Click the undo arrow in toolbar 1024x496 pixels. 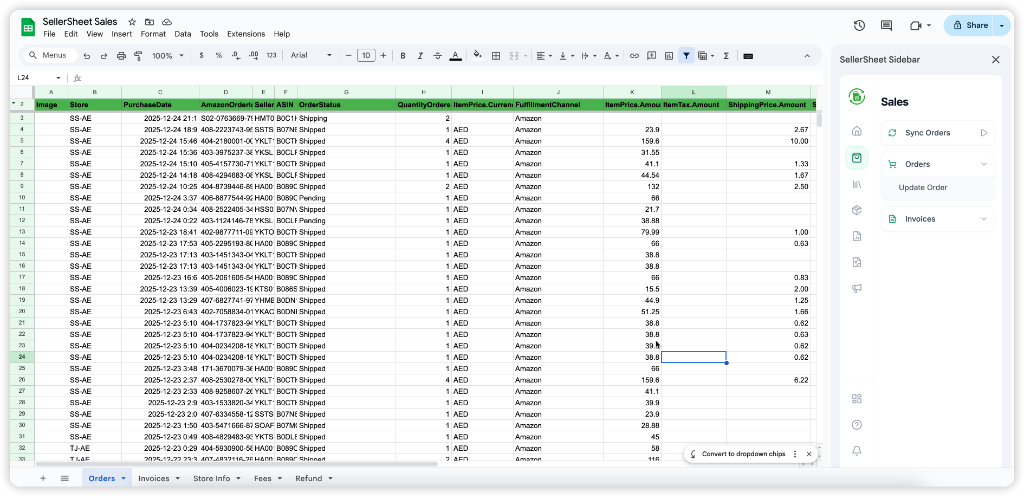click(87, 56)
